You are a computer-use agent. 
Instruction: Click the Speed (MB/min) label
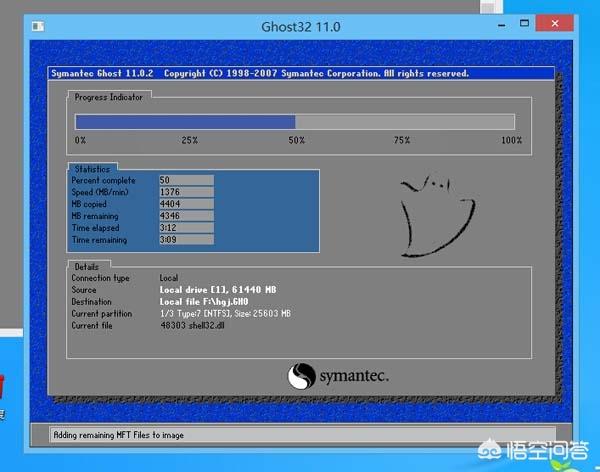point(100,192)
